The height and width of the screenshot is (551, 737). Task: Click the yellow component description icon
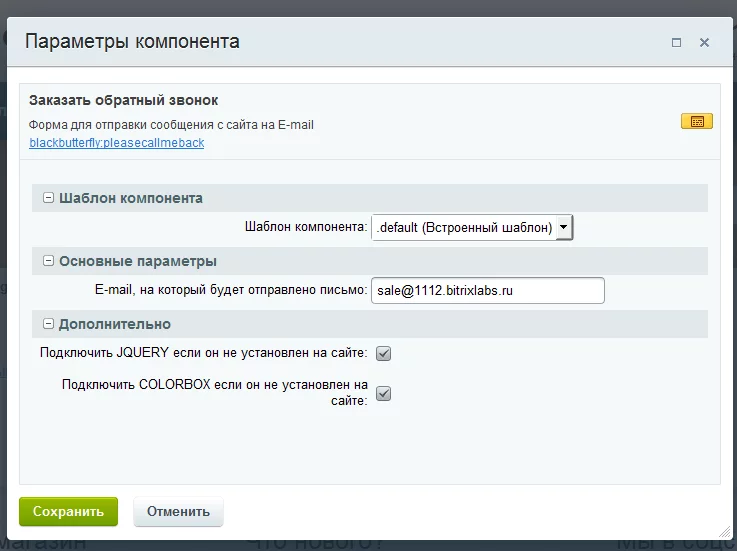(697, 121)
